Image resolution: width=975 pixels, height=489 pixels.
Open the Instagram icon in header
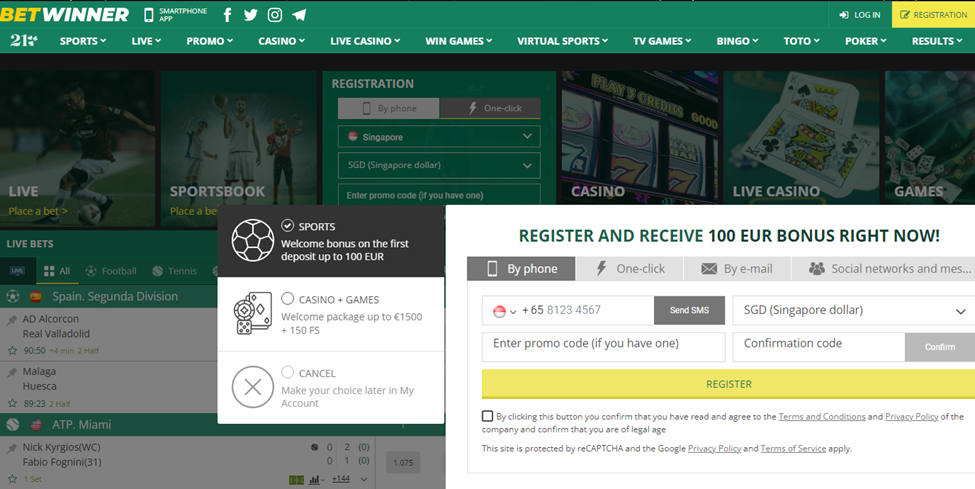coord(275,15)
